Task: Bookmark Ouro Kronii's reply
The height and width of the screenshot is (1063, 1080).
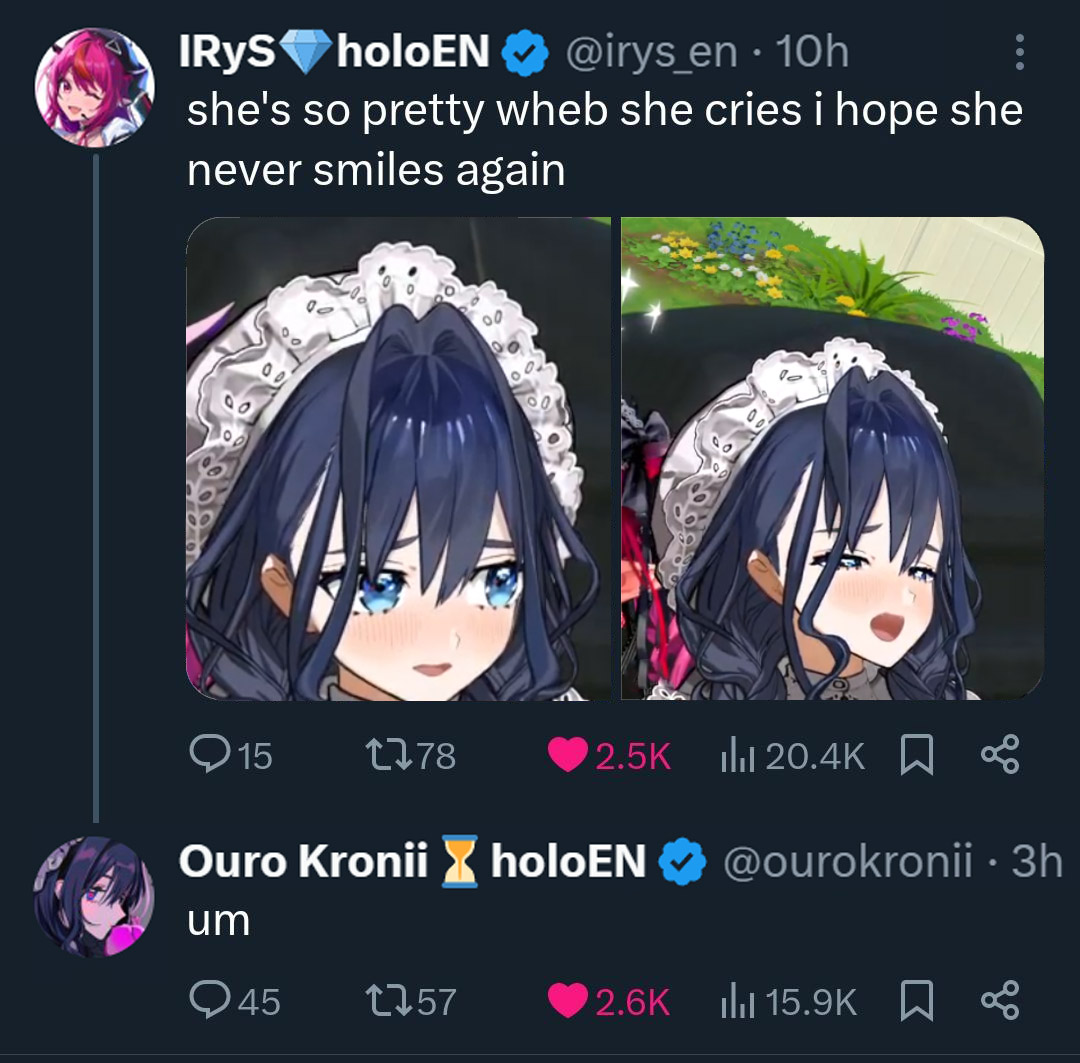Action: coord(917,1000)
